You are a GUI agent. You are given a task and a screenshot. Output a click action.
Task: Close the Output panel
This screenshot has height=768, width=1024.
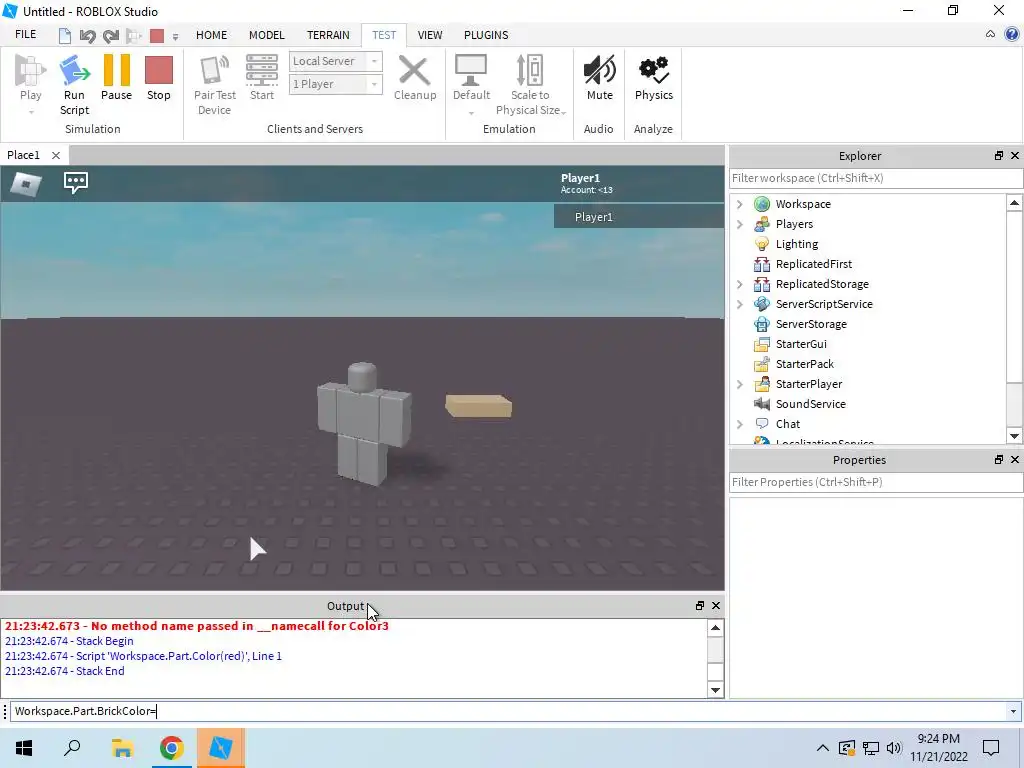pos(716,606)
